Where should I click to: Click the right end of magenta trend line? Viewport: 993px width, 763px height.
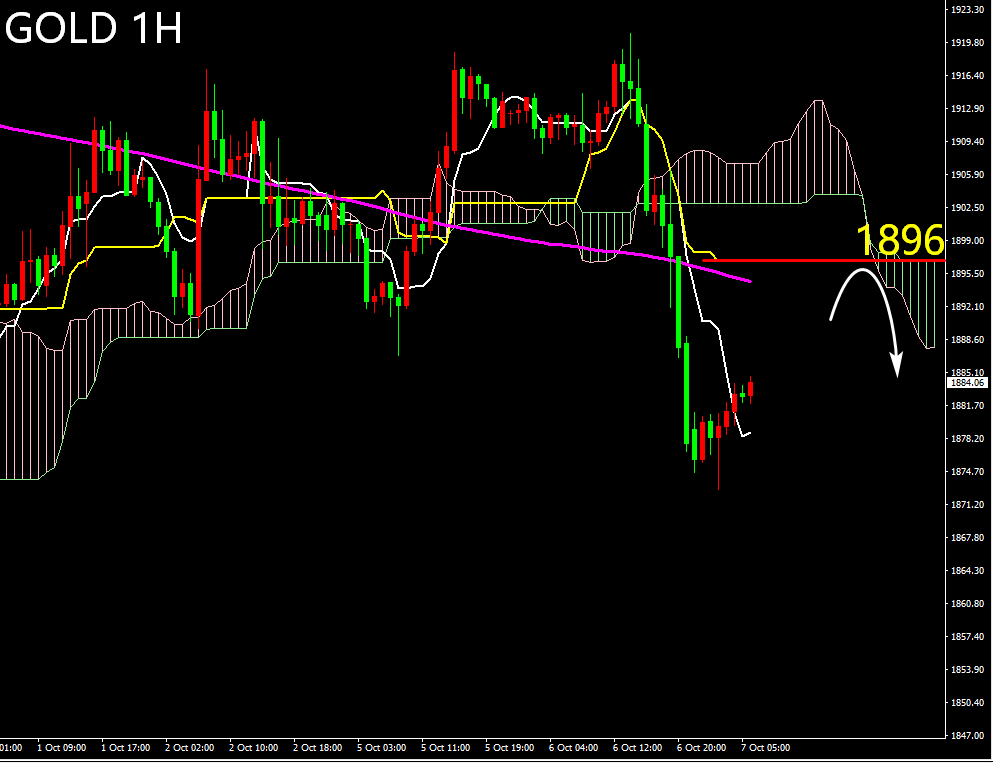pyautogui.click(x=748, y=282)
